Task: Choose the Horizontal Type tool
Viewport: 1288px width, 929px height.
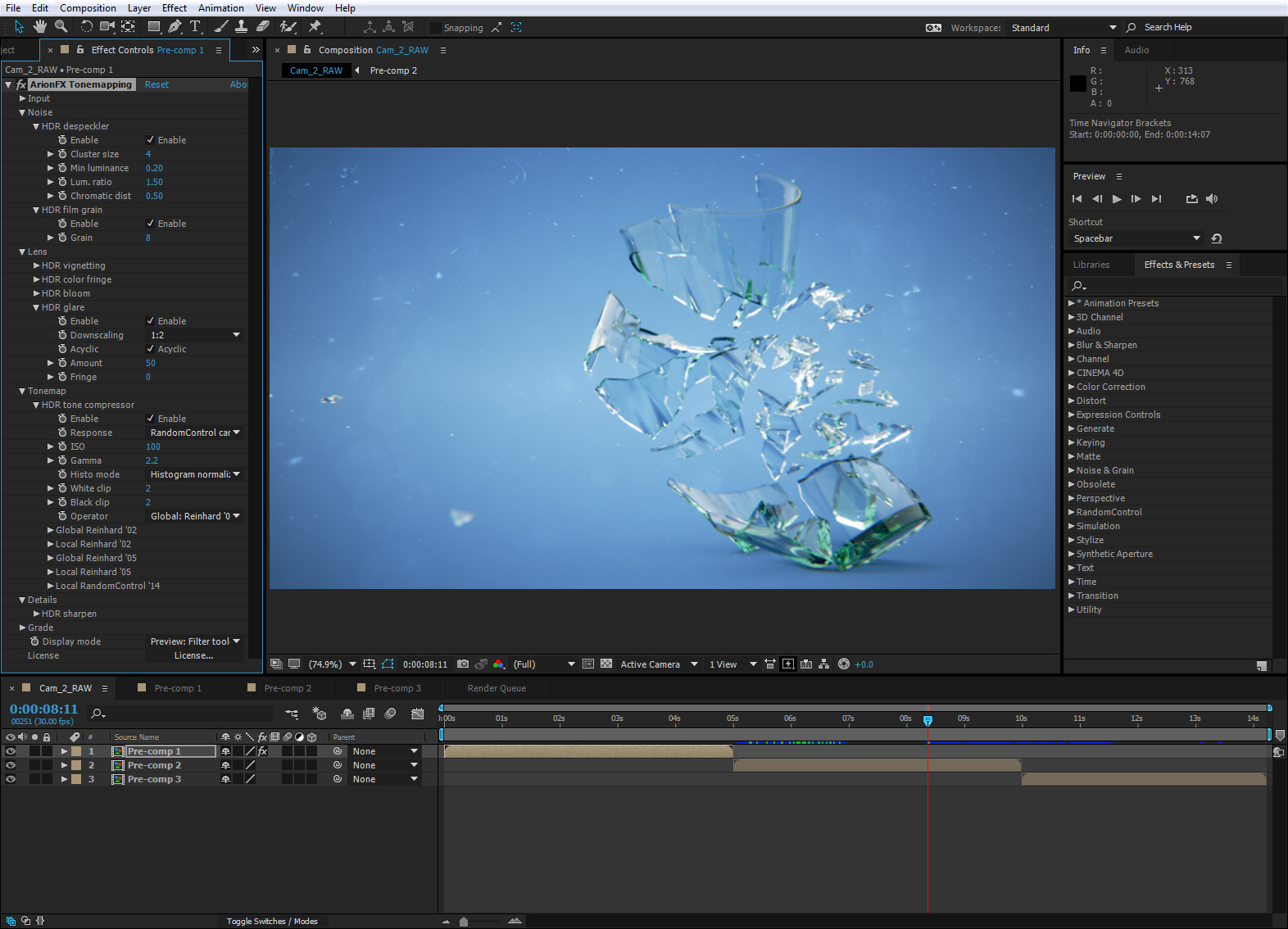Action: (195, 27)
